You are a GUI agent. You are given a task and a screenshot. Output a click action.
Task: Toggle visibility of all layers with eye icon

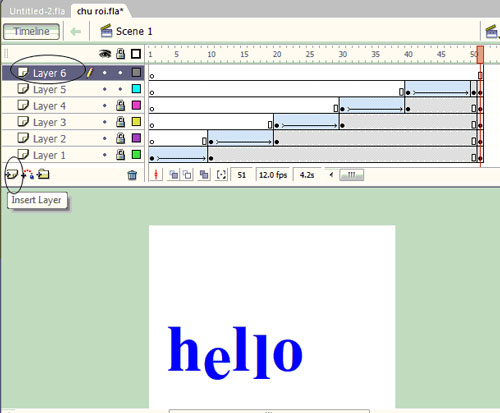pos(105,54)
